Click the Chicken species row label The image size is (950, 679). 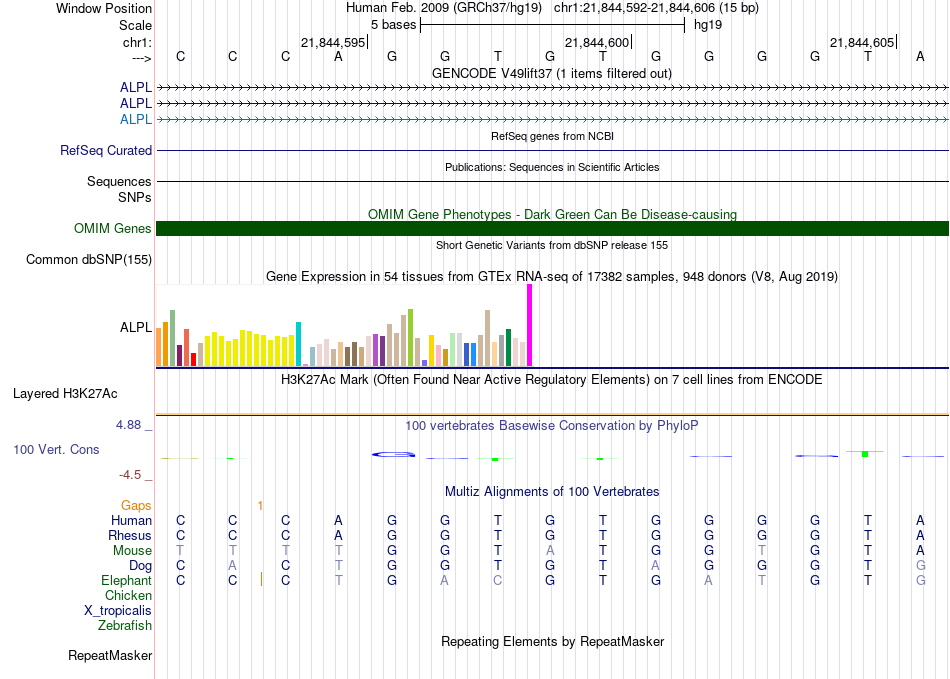(128, 596)
